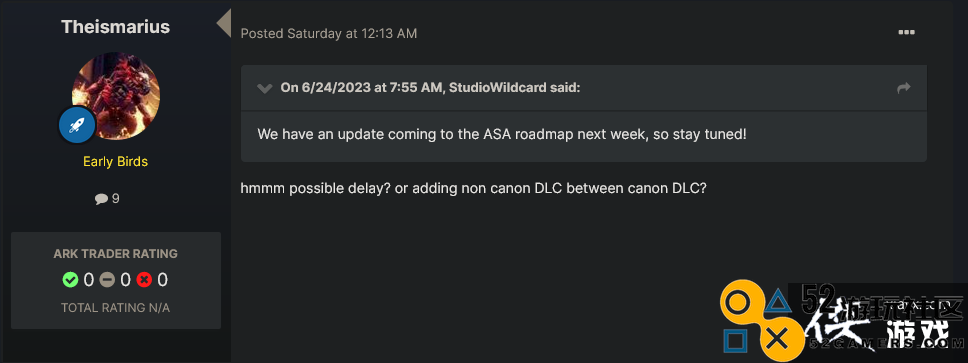Click the post count number 9
Image resolution: width=968 pixels, height=363 pixels.
coord(115,199)
